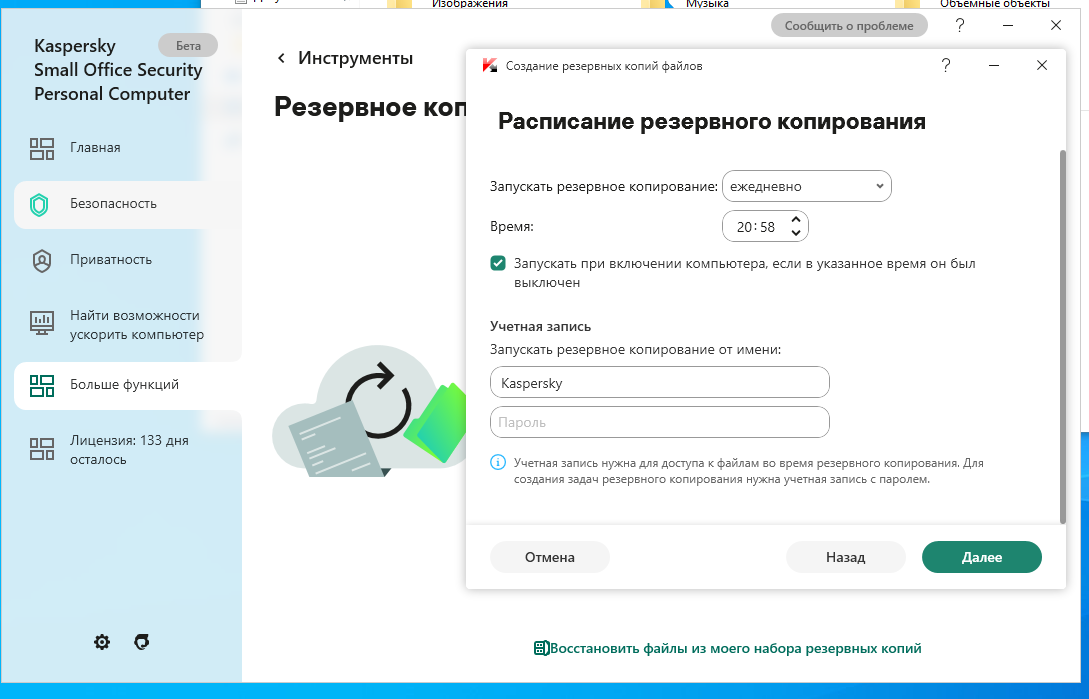Click the Изображения folder in Explorer
The width and height of the screenshot is (1089, 699).
click(469, 4)
